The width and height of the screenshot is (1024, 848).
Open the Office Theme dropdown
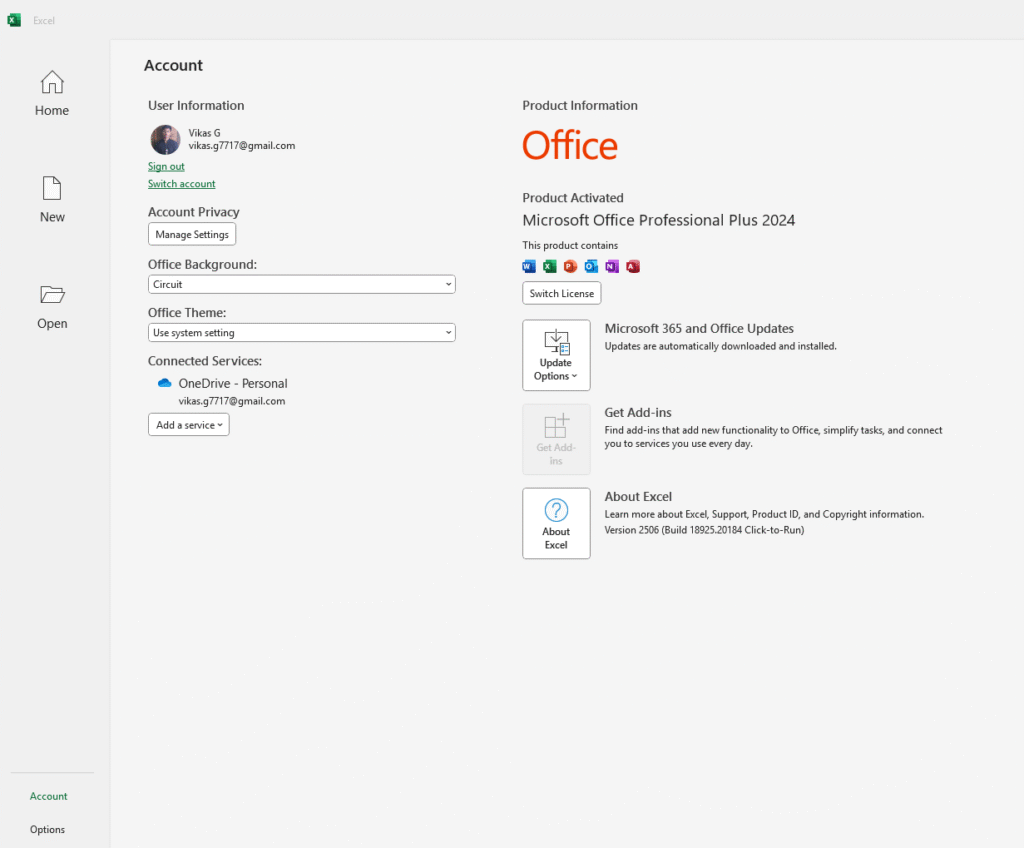(x=302, y=333)
